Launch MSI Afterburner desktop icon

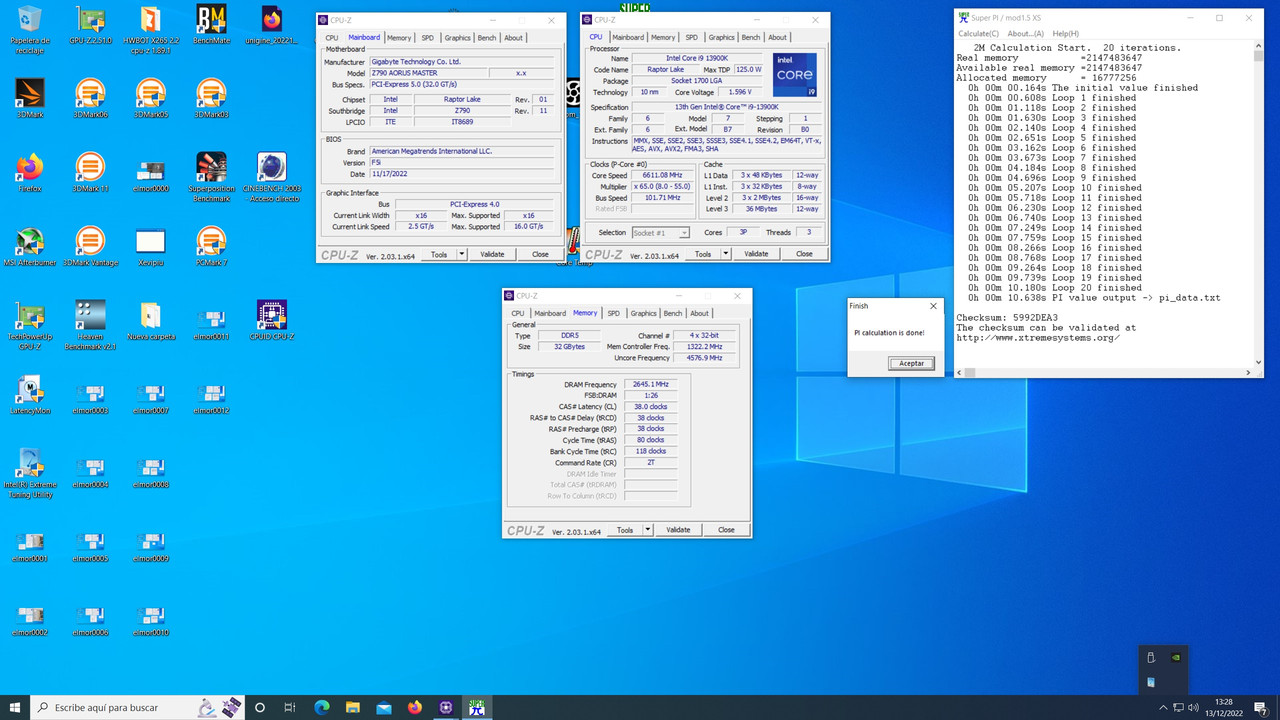click(x=30, y=246)
